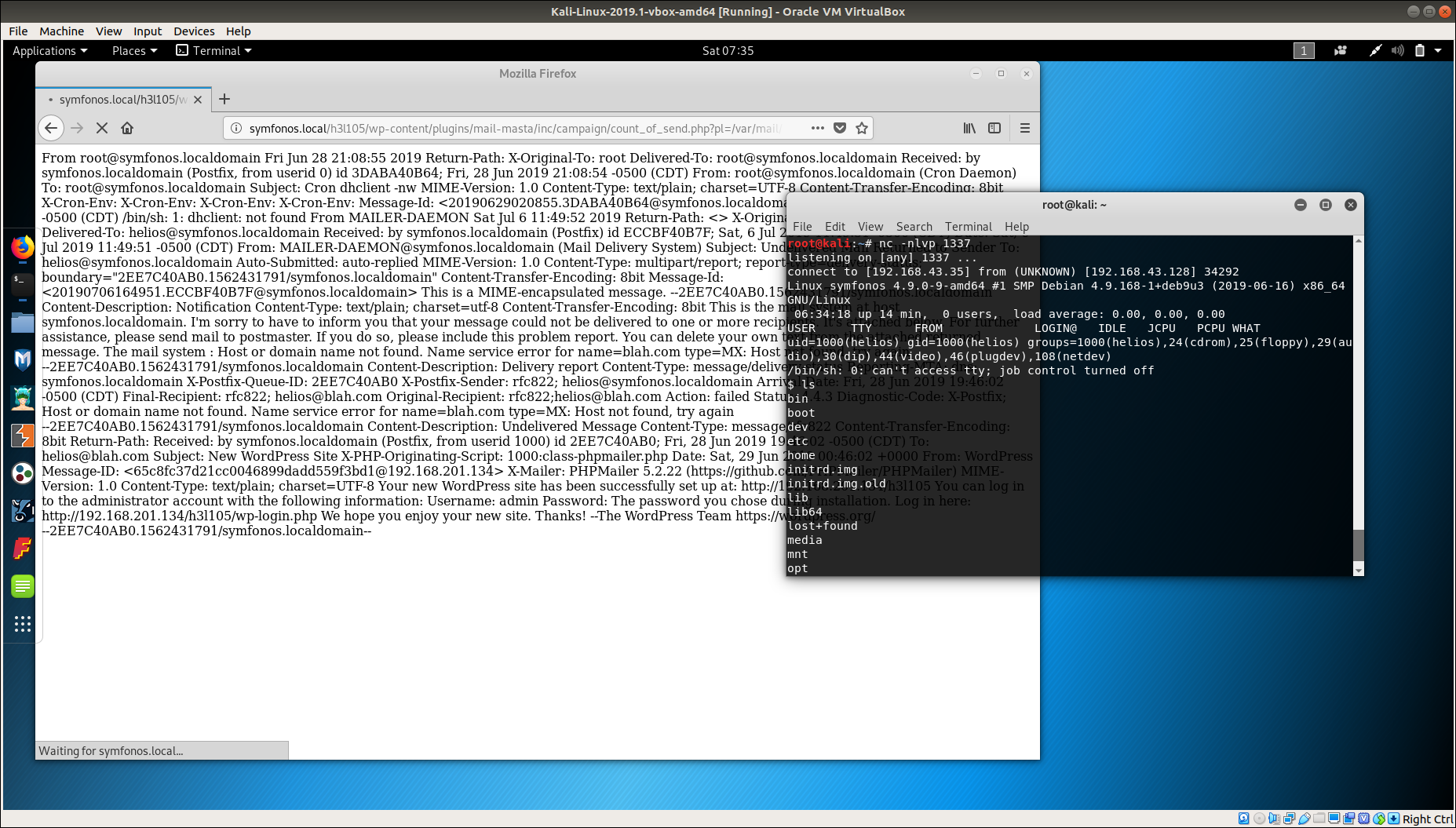Click the screen recording icon in top bar

pos(1341,50)
